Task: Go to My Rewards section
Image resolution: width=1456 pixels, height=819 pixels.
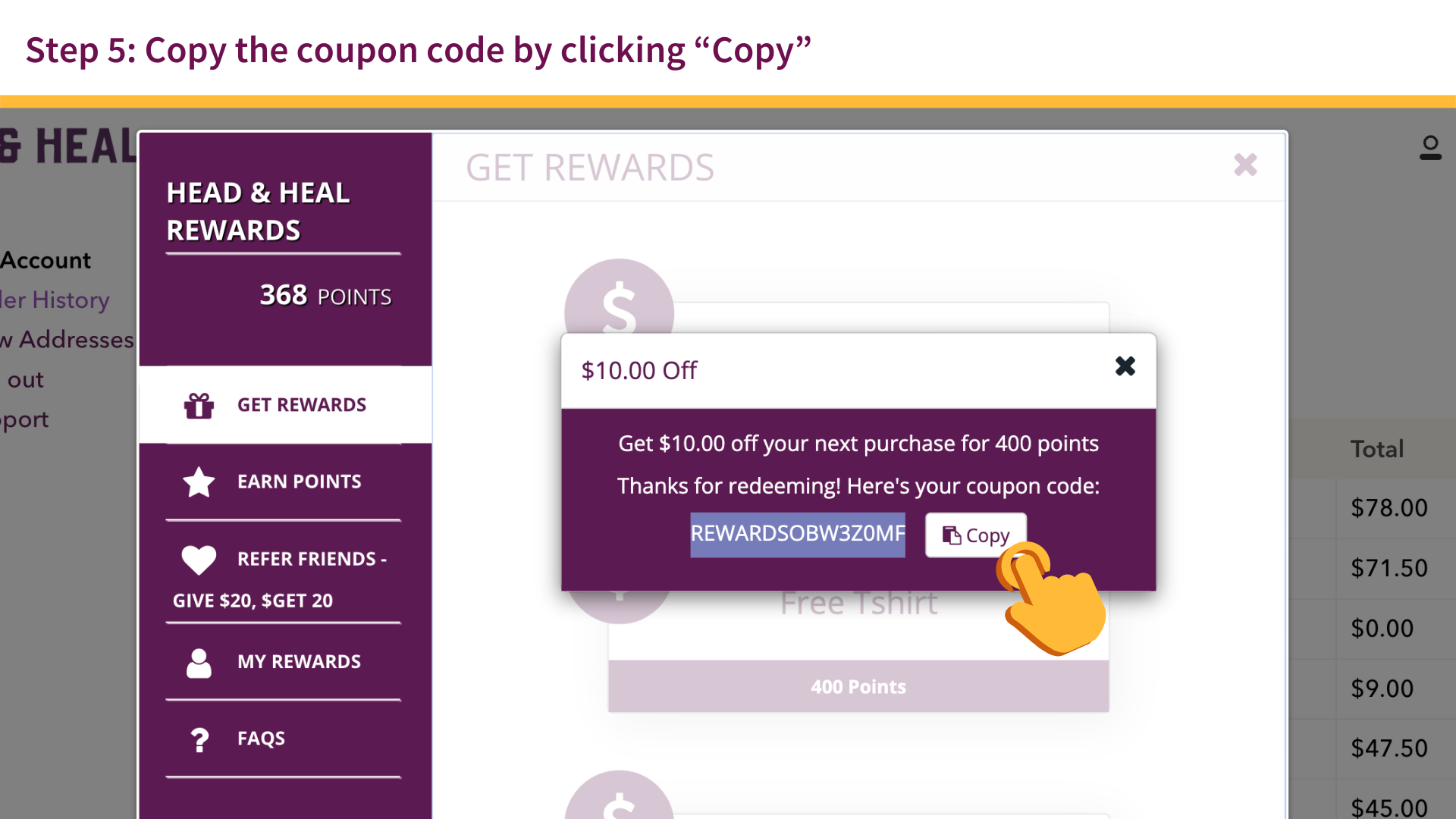Action: point(299,662)
